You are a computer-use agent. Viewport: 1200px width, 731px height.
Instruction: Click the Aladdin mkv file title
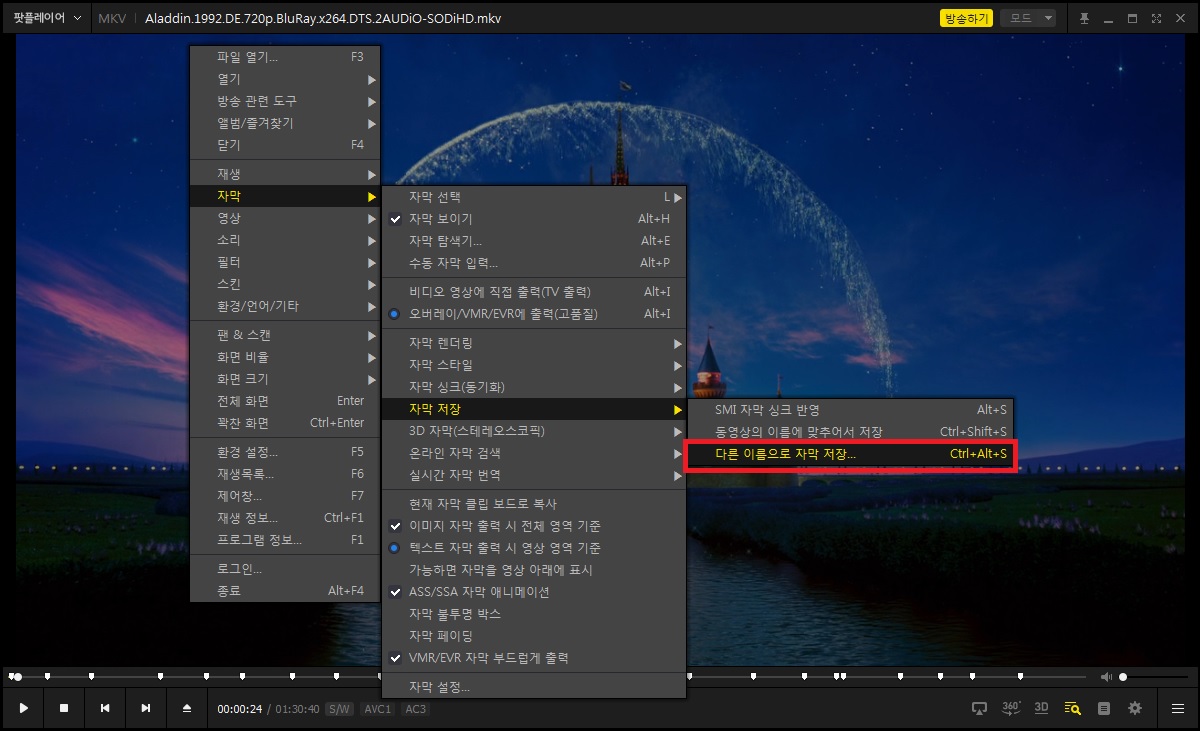click(323, 18)
